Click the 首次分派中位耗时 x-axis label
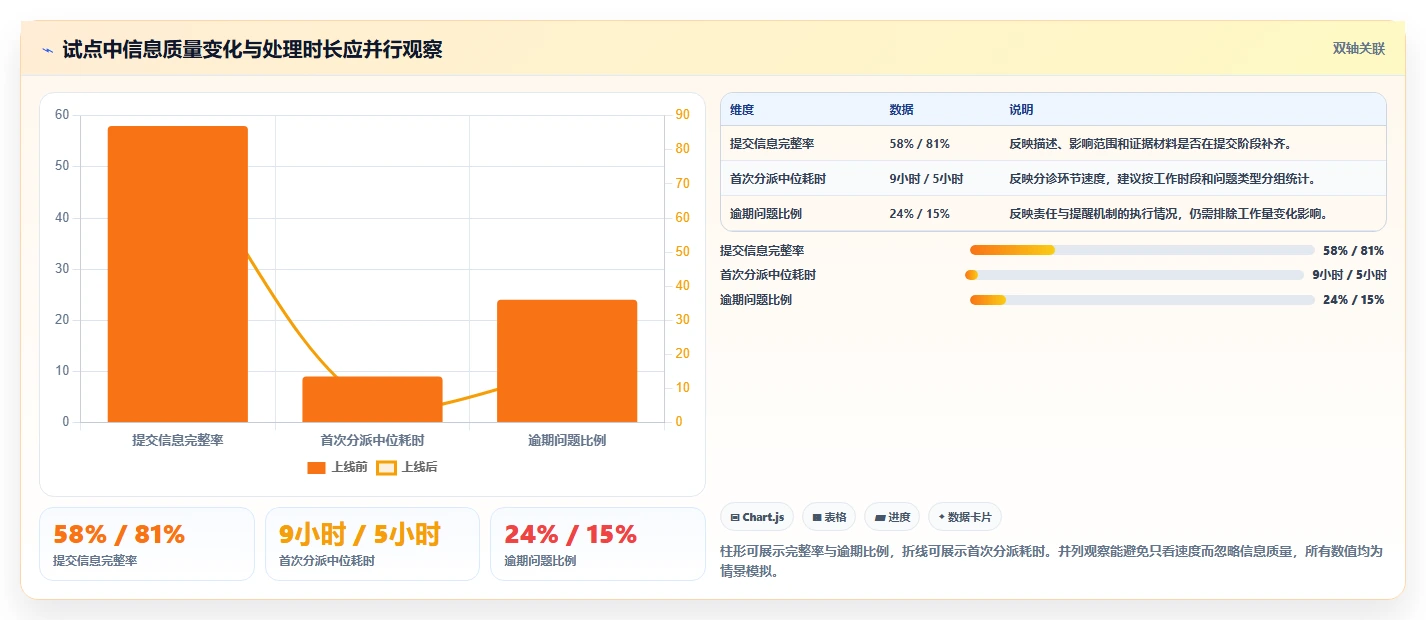The image size is (1426, 620). pos(372,440)
